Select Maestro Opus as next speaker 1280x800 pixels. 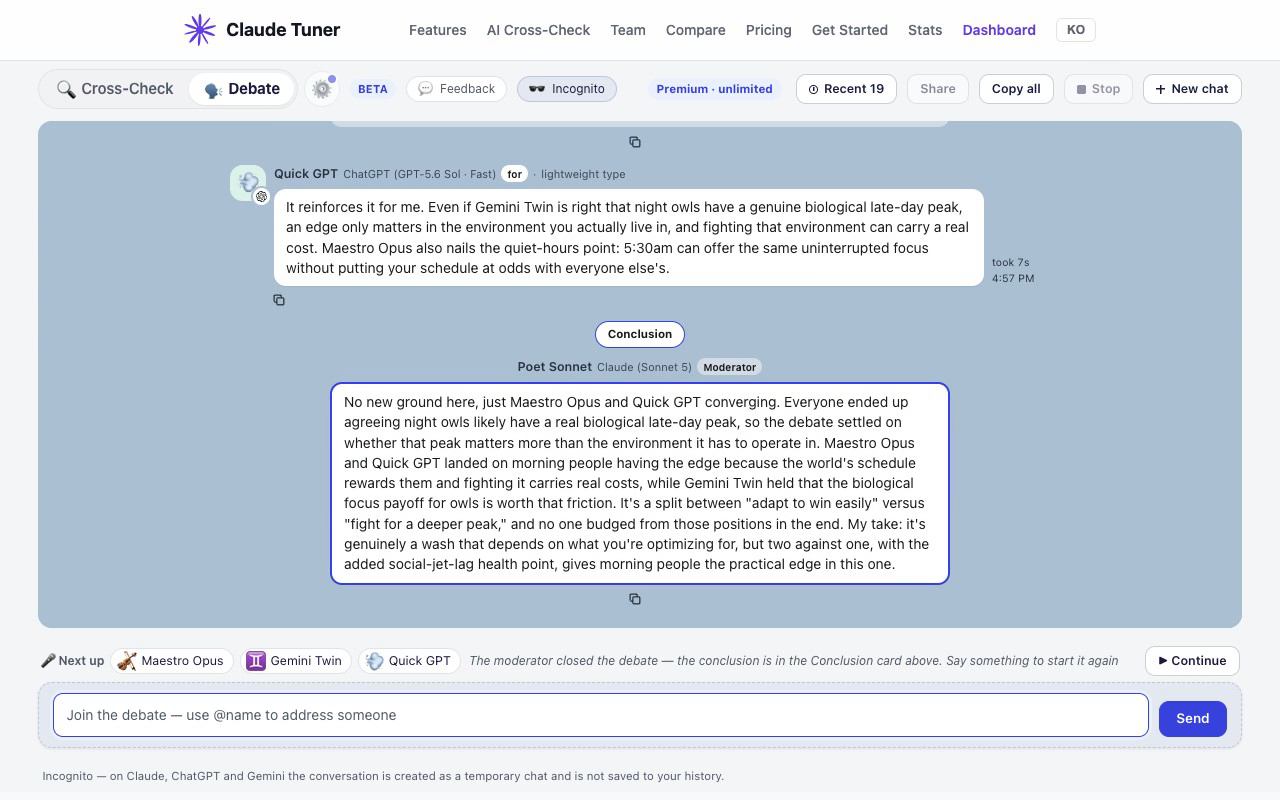[172, 661]
